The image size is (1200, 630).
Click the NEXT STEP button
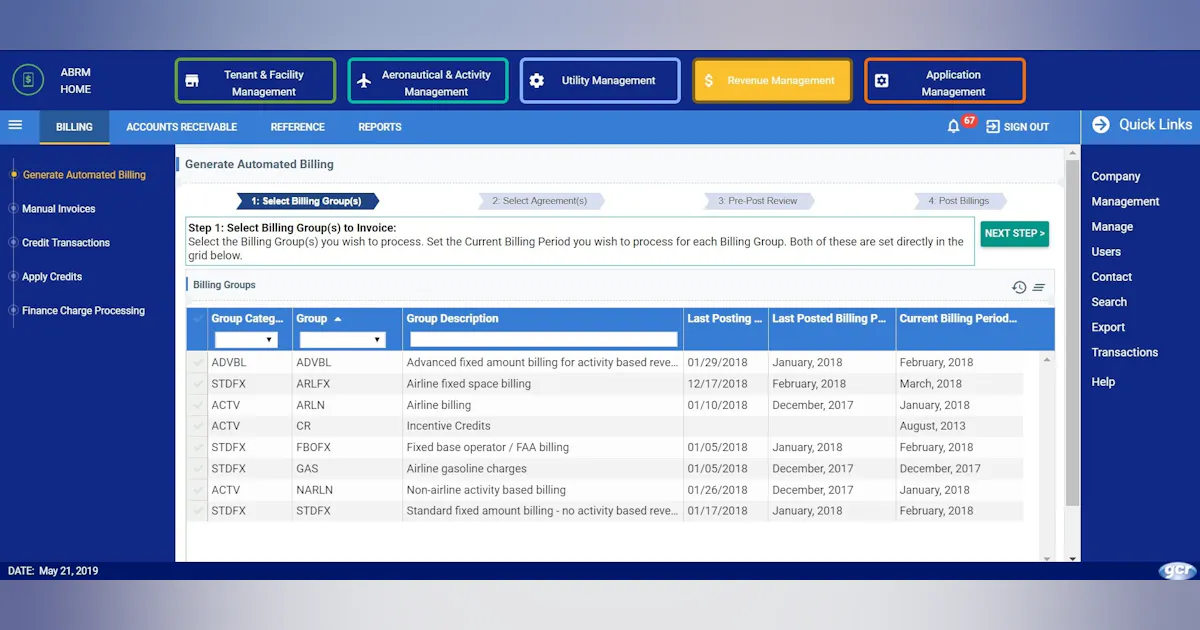point(1014,234)
